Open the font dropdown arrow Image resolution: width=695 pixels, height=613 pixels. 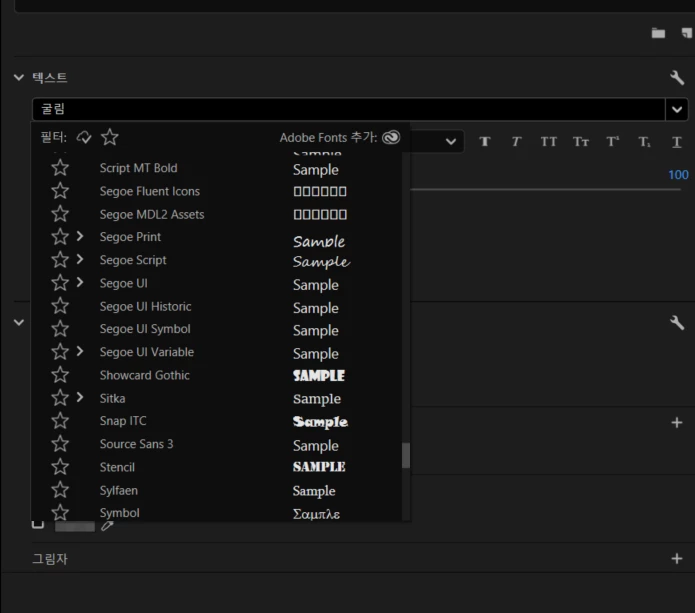(x=677, y=109)
